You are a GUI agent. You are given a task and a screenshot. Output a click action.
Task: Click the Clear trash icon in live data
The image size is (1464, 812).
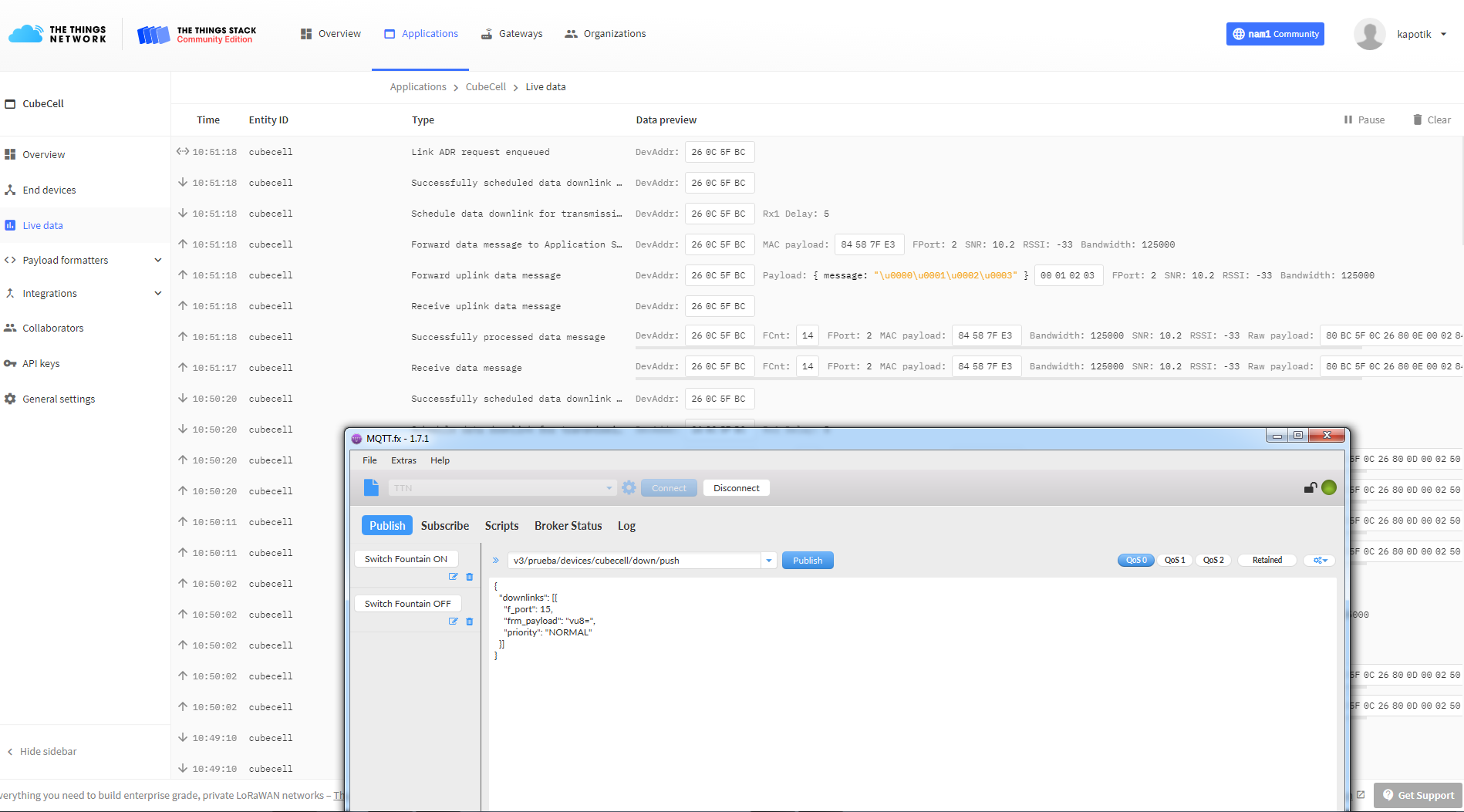click(1417, 120)
